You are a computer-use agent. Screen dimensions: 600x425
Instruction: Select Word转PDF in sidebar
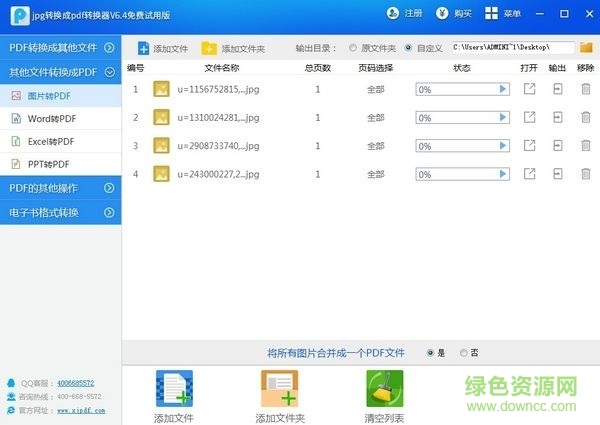[x=60, y=119]
